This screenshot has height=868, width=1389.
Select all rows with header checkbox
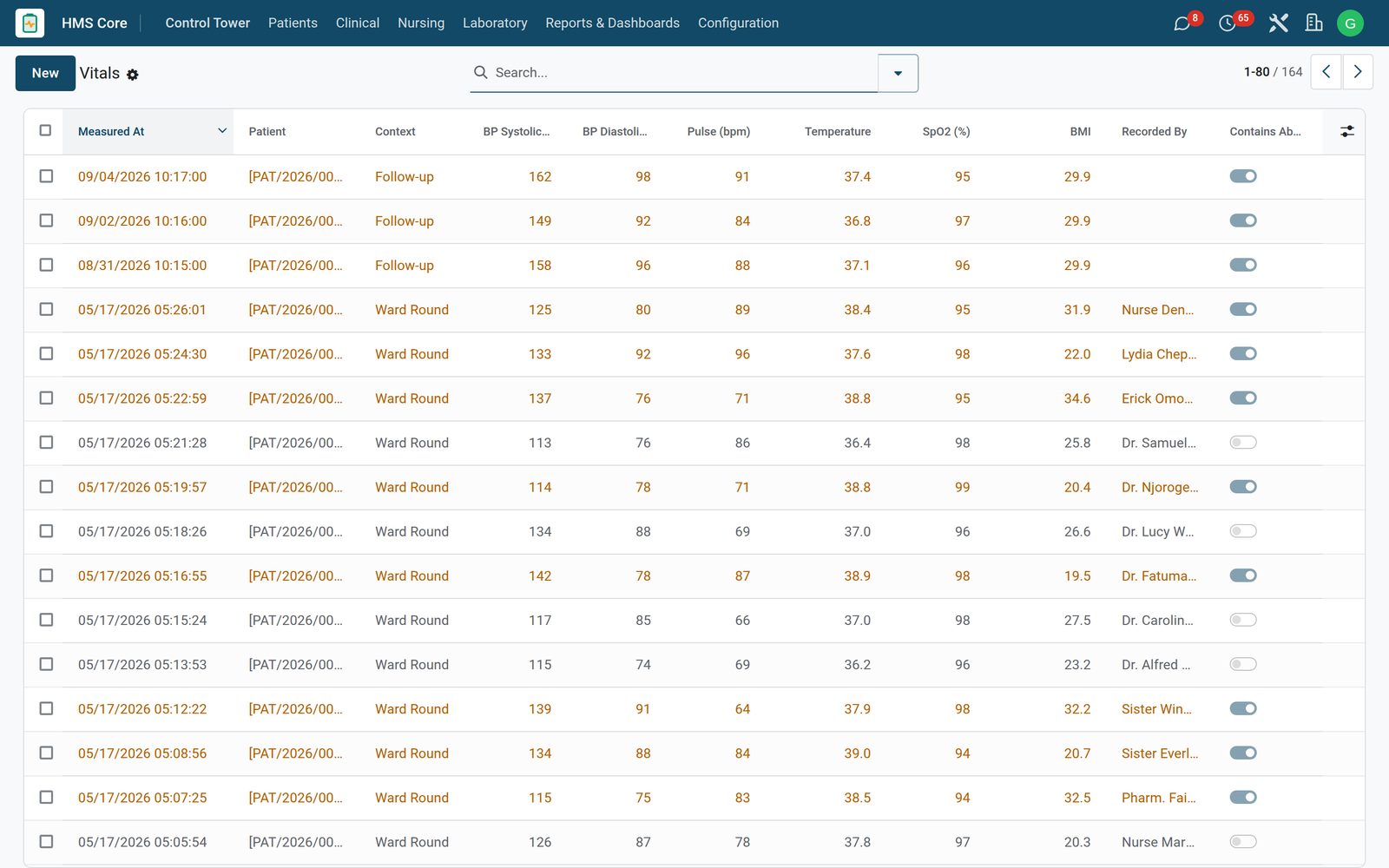pyautogui.click(x=45, y=131)
